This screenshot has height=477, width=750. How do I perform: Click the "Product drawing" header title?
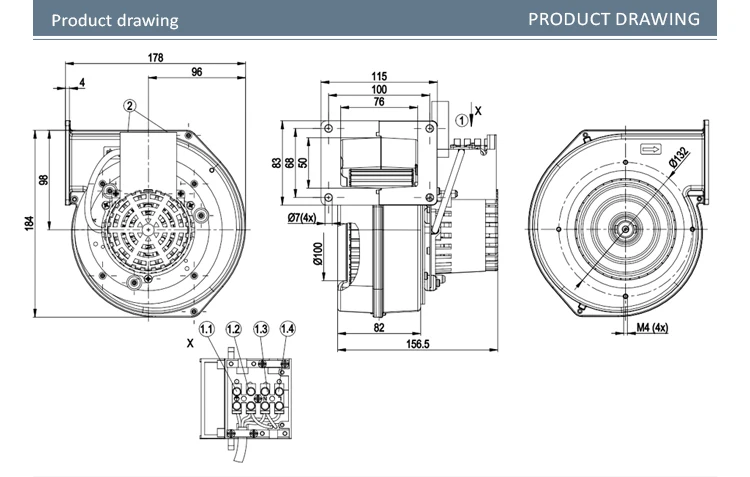pos(115,20)
